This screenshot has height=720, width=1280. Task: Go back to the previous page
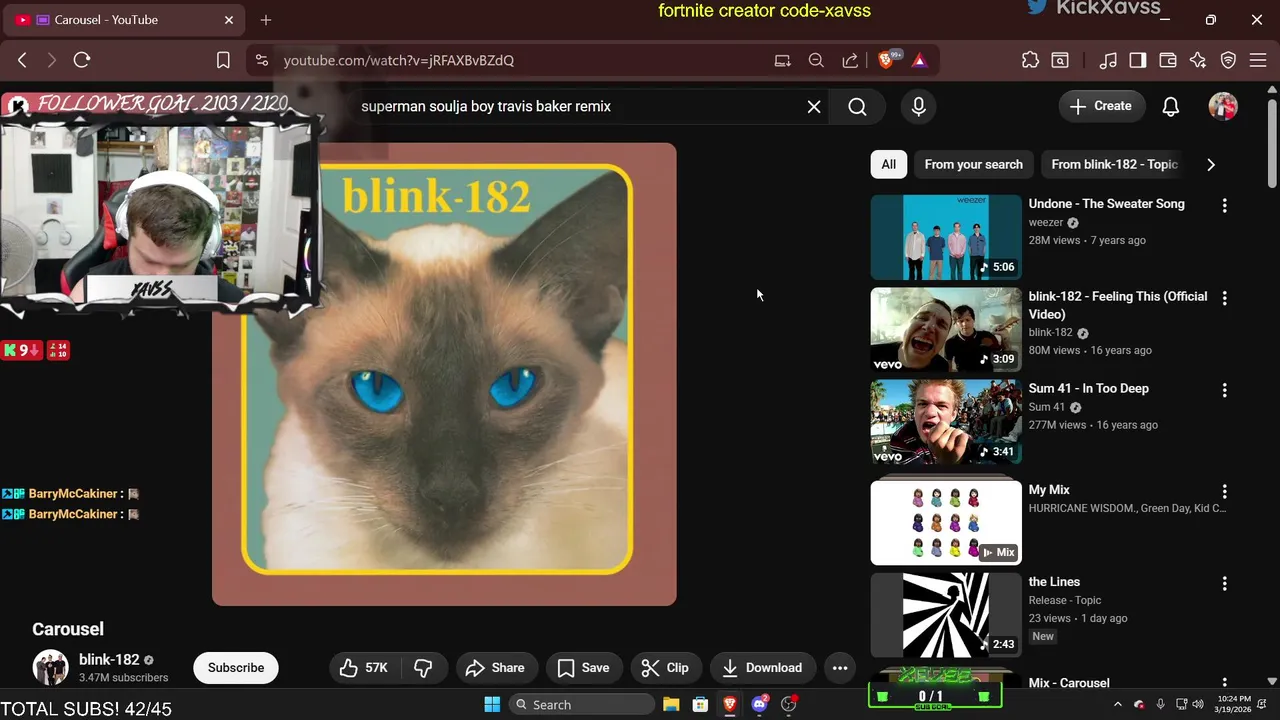click(x=22, y=60)
